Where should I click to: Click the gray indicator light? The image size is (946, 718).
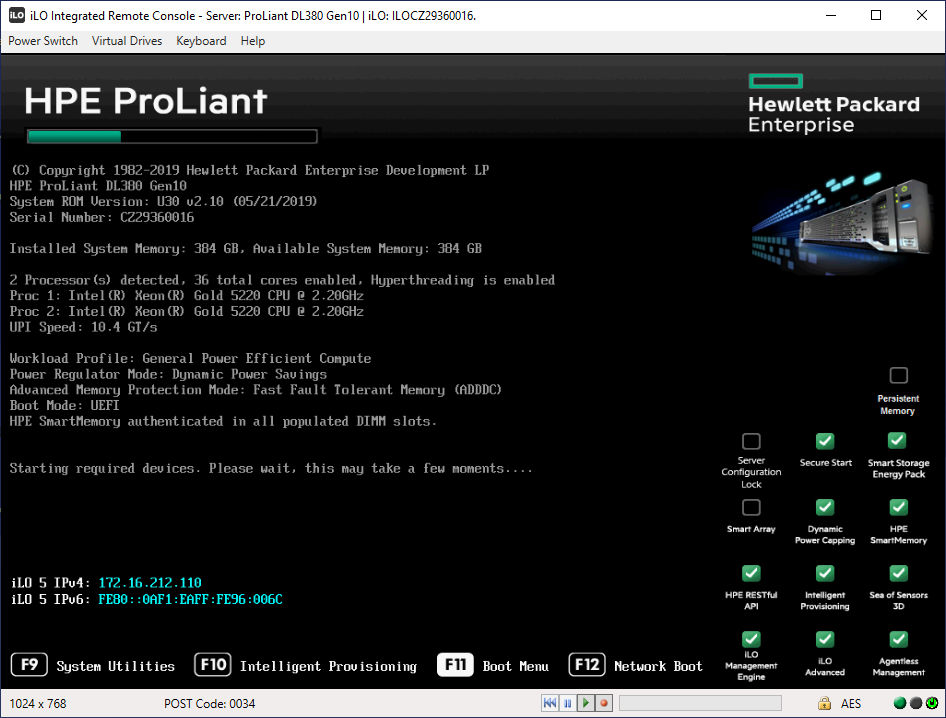click(x=916, y=703)
